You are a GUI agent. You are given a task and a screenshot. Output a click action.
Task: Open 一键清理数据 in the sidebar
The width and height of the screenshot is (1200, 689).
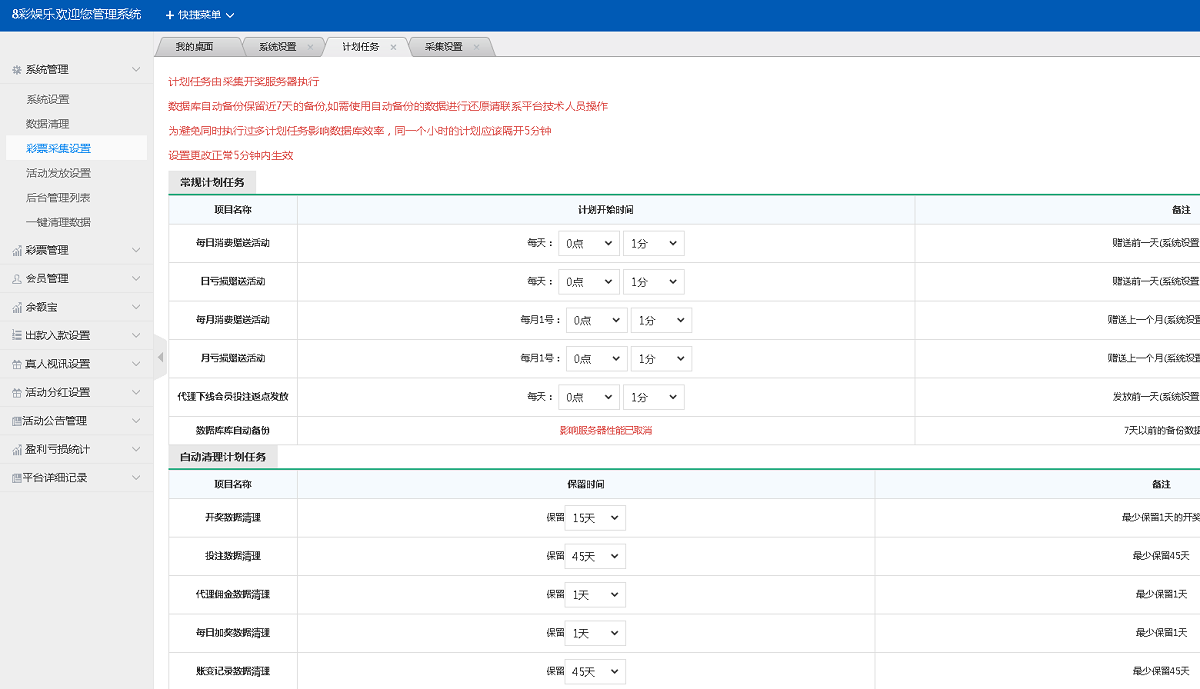(58, 222)
